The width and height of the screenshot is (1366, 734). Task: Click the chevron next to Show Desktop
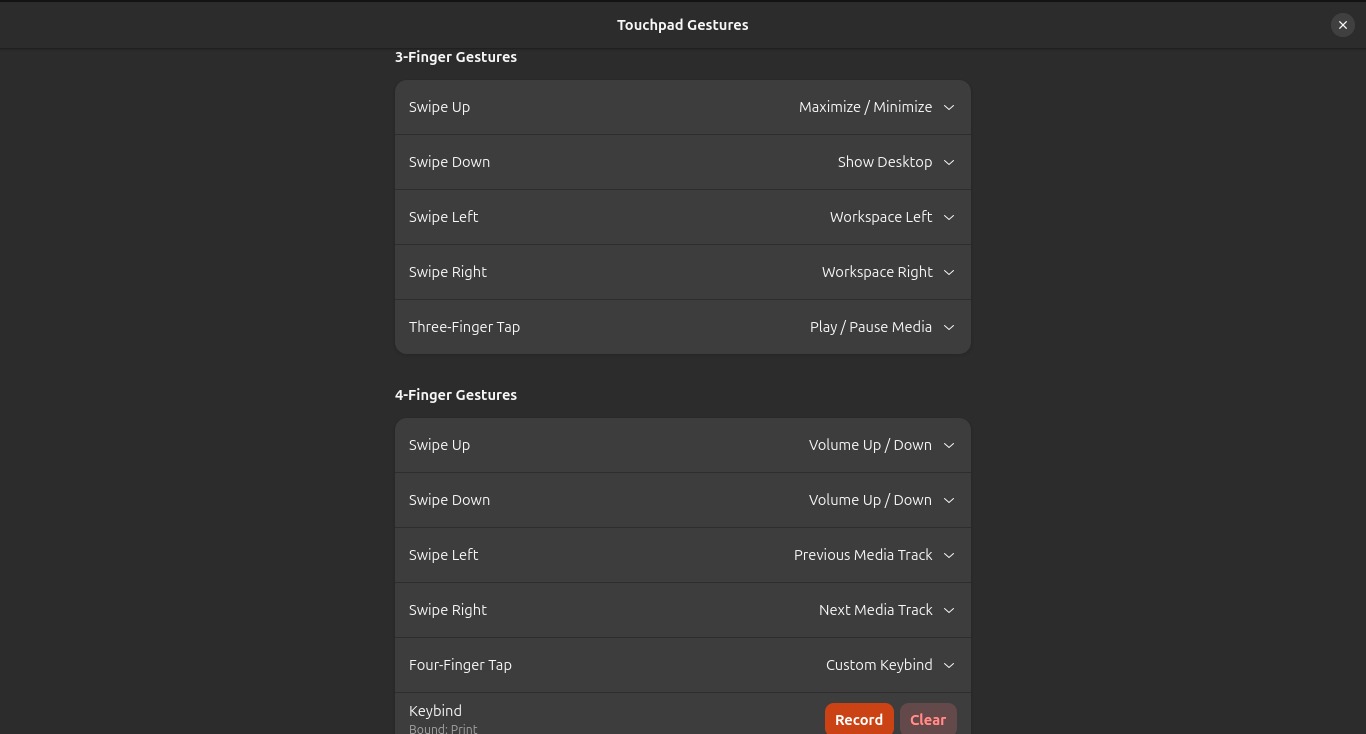(x=949, y=162)
